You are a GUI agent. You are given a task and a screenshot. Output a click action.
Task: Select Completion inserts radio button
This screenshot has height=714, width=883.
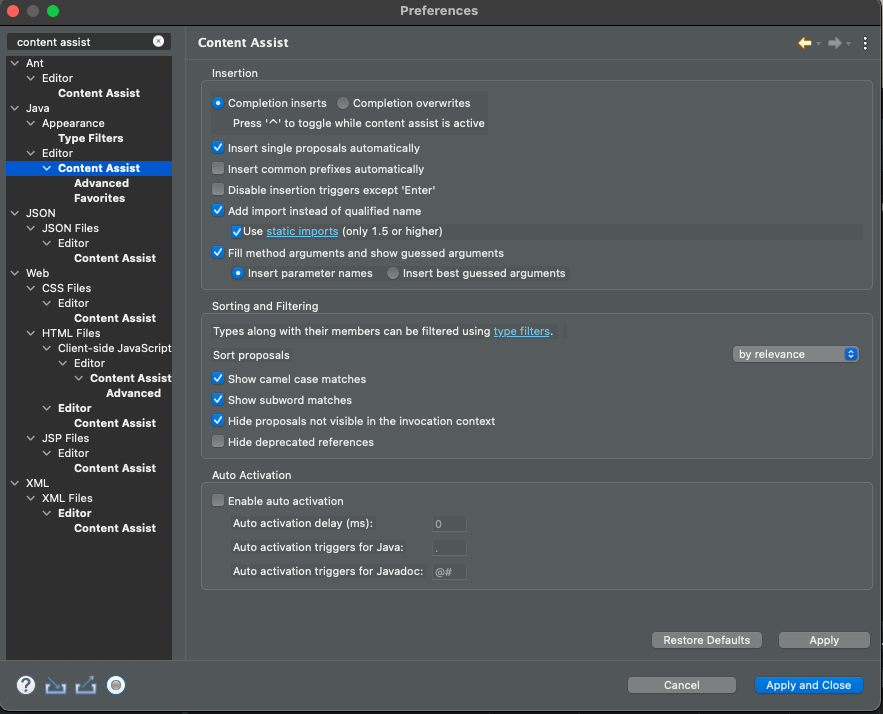218,103
